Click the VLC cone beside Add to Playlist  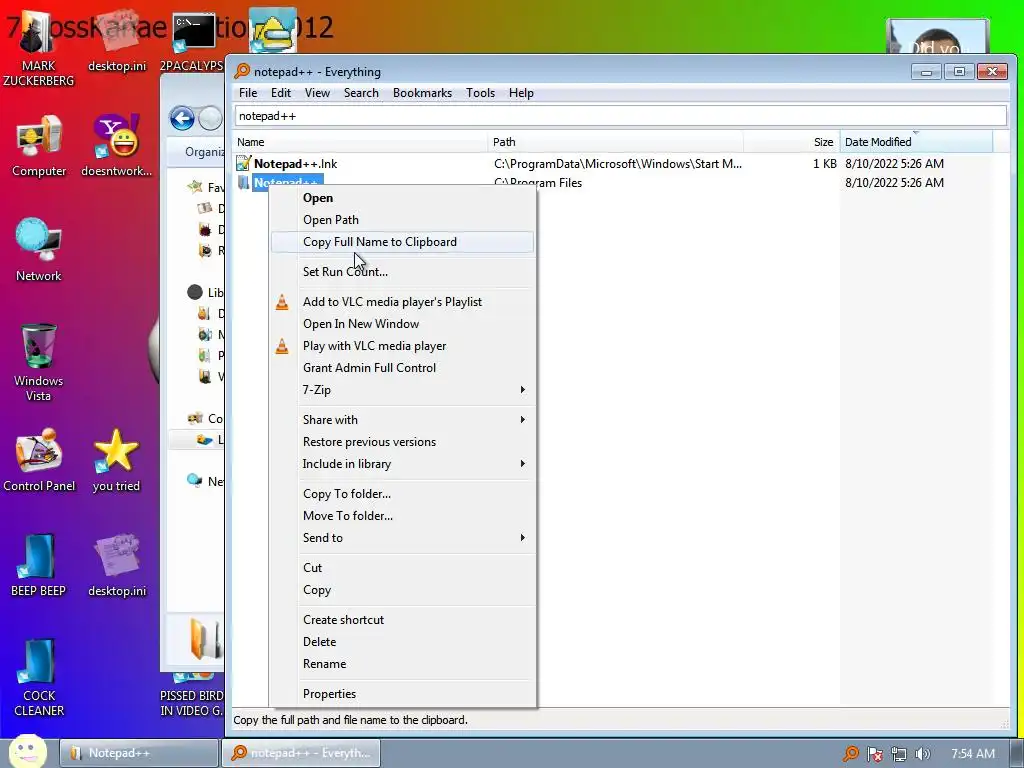(x=281, y=302)
